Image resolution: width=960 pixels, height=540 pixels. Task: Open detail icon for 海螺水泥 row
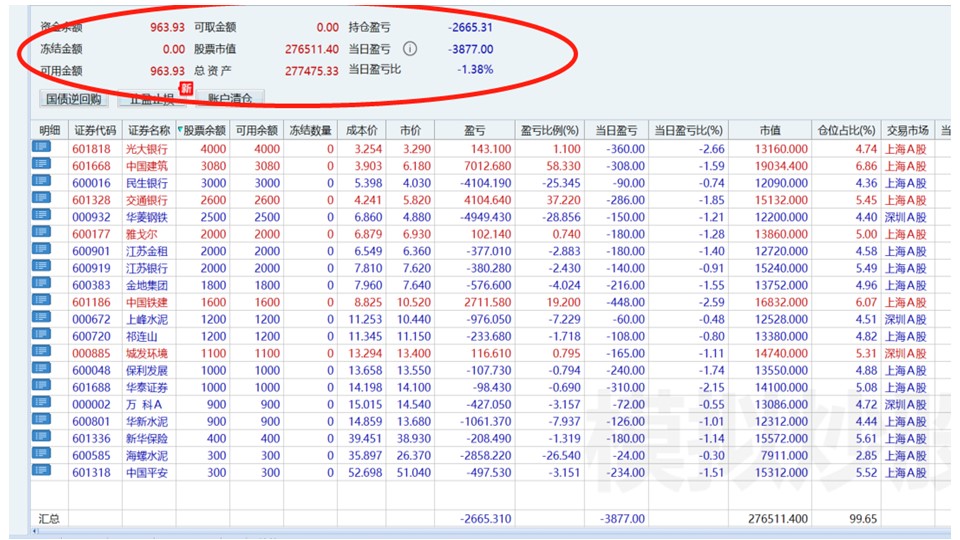coord(42,454)
